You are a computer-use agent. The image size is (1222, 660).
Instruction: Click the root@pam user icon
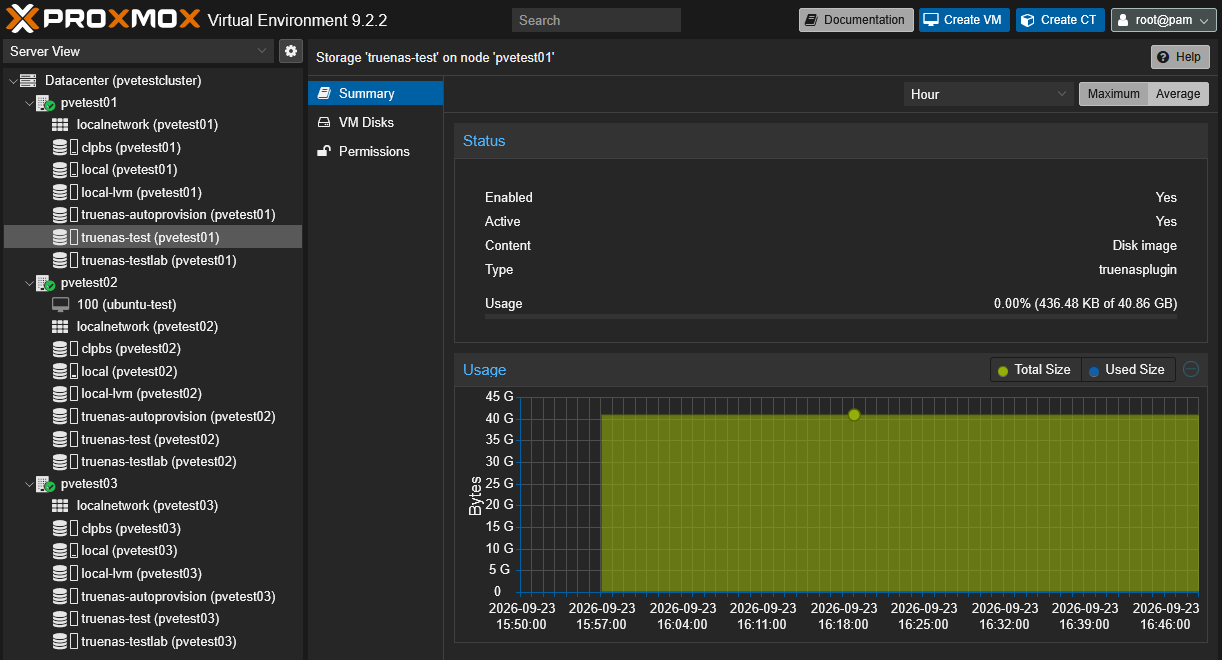click(1124, 20)
